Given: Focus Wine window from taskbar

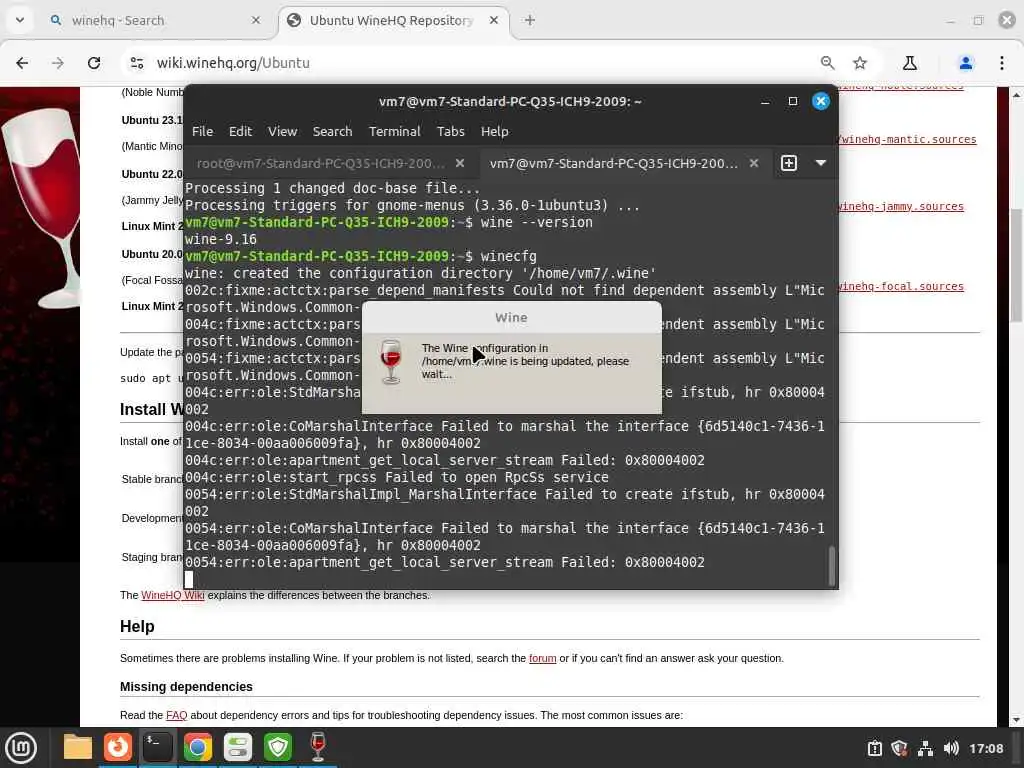Looking at the screenshot, I should tap(318, 748).
